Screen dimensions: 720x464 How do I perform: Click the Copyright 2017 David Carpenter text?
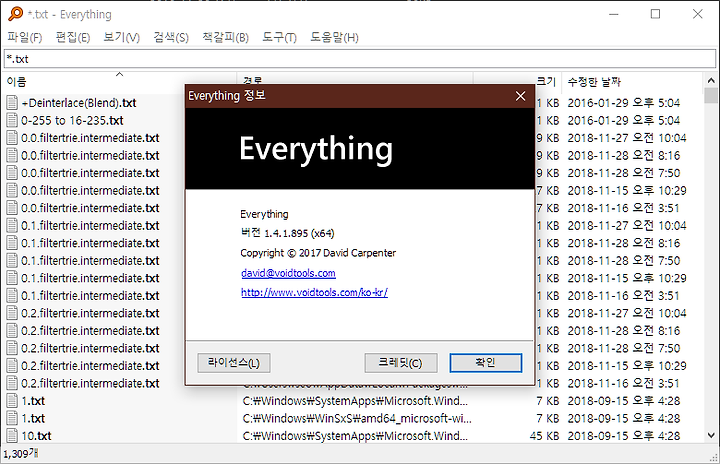318,253
